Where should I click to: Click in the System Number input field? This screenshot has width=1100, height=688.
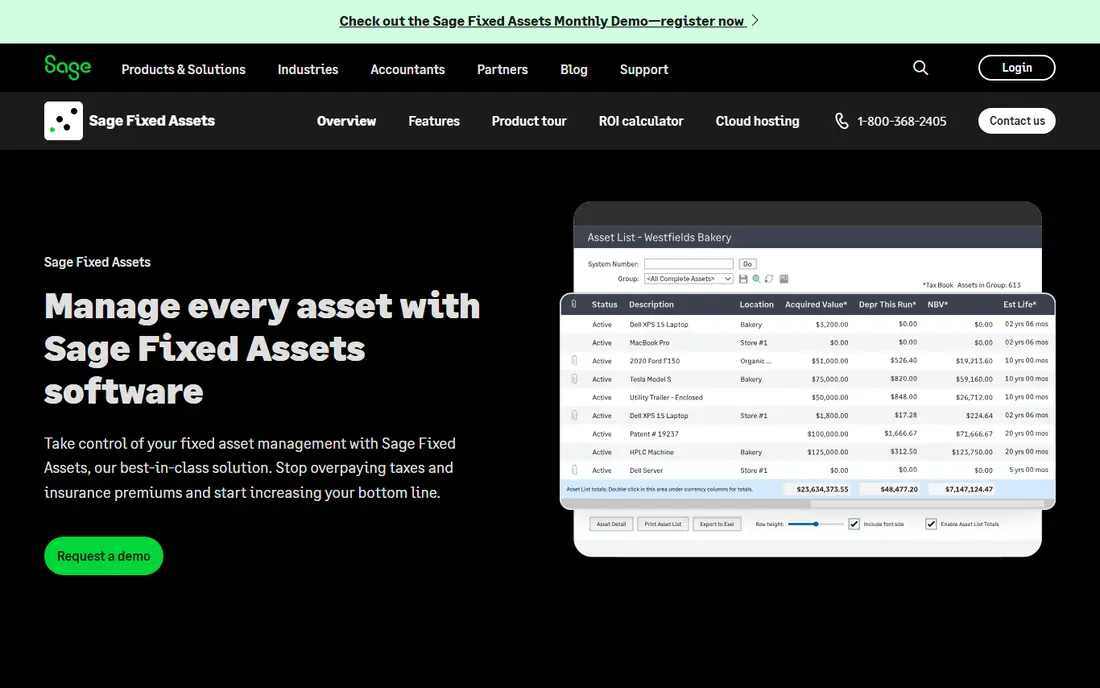point(689,264)
